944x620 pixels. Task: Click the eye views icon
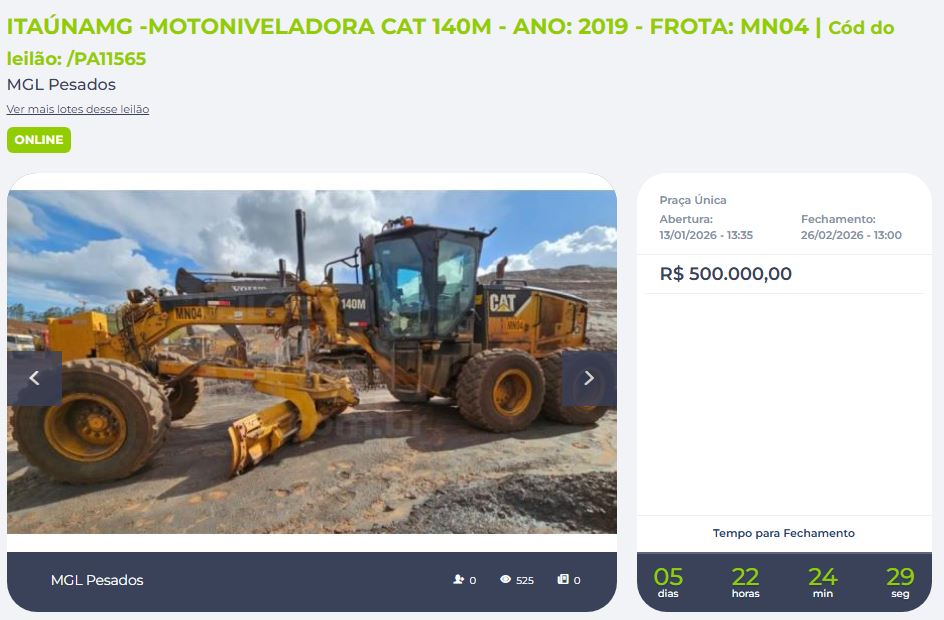click(x=506, y=580)
